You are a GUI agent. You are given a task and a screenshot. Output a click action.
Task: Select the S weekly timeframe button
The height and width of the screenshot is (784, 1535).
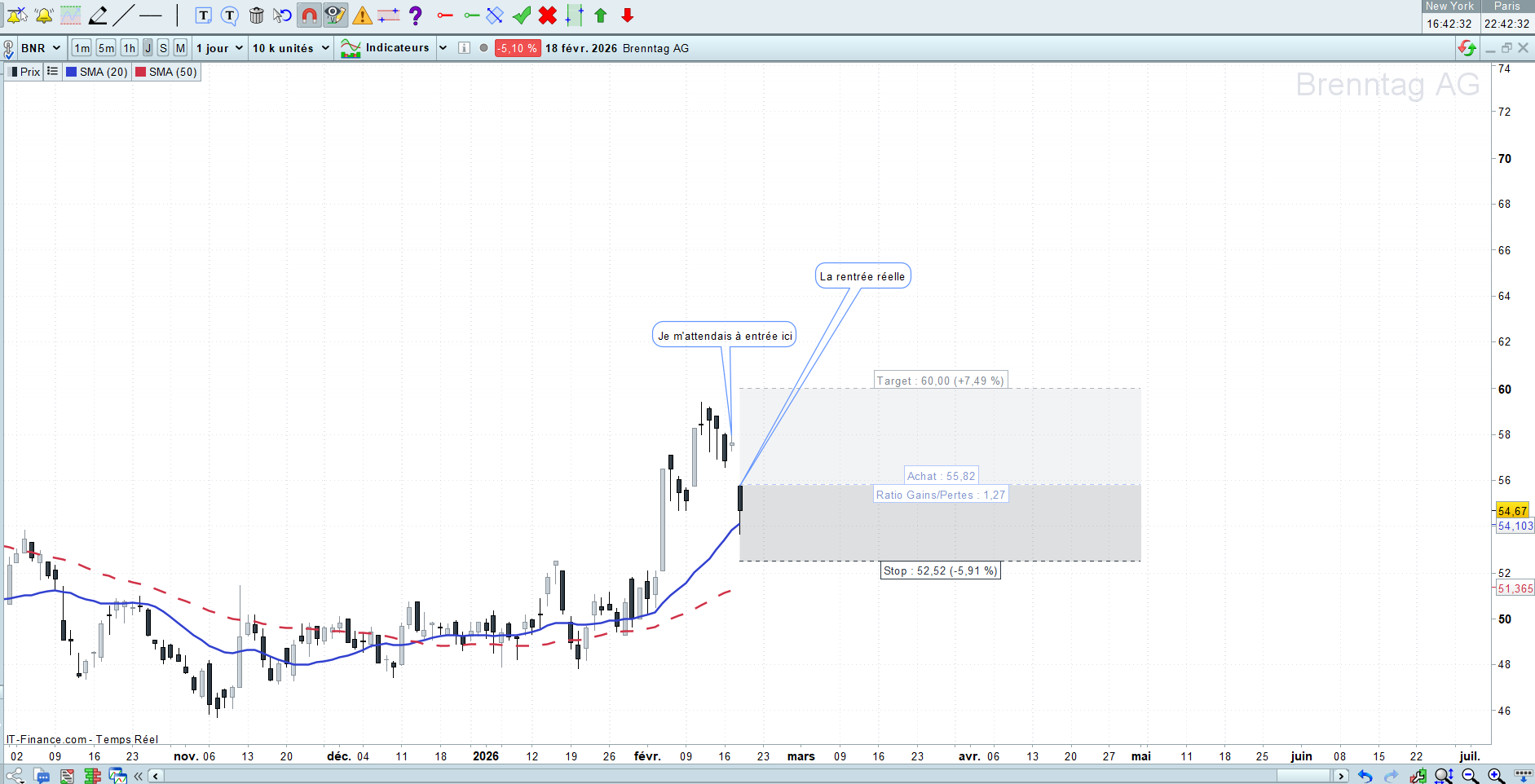click(163, 48)
